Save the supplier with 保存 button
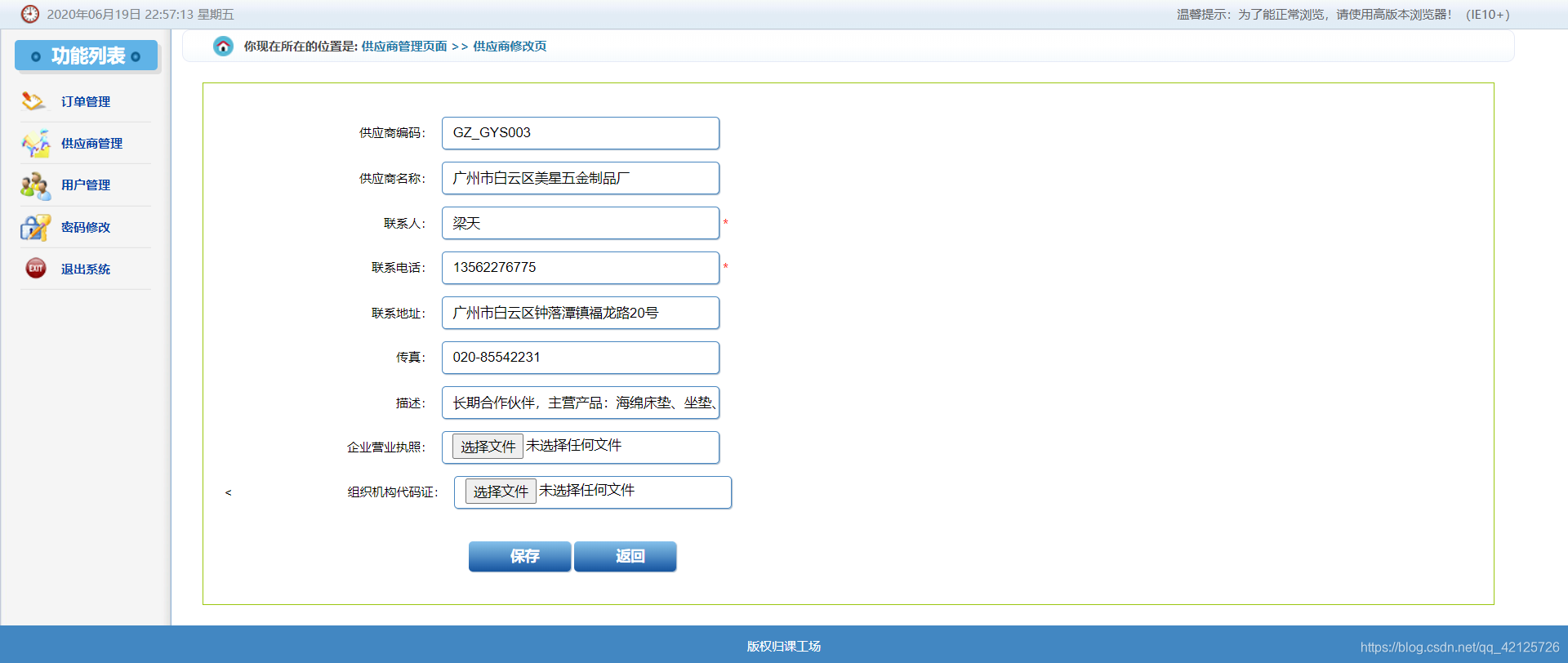1568x663 pixels. point(519,556)
